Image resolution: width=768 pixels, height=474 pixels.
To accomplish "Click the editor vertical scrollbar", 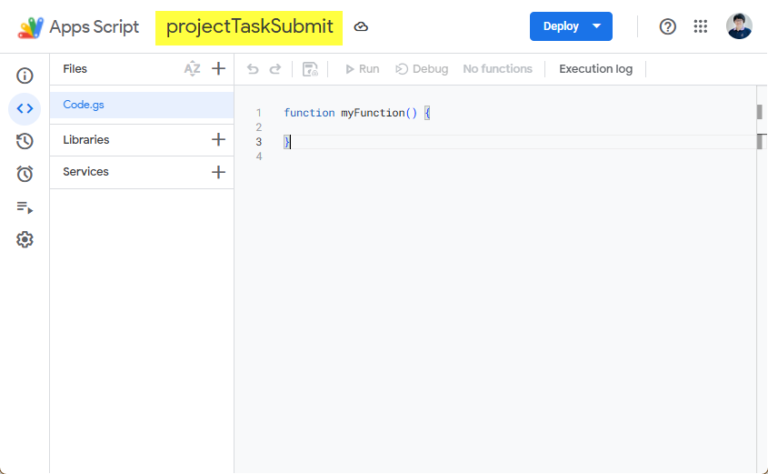I will pos(761,279).
